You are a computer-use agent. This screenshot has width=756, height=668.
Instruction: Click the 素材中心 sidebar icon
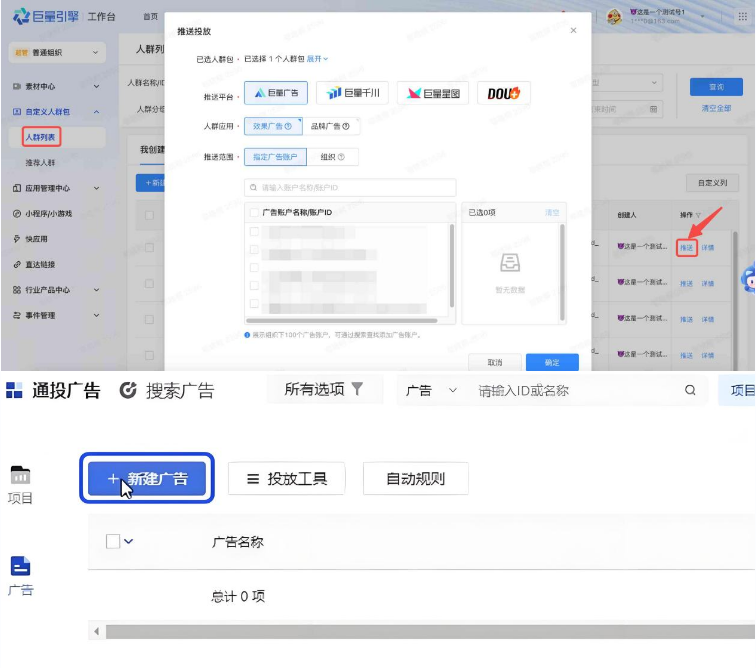pyautogui.click(x=17, y=86)
